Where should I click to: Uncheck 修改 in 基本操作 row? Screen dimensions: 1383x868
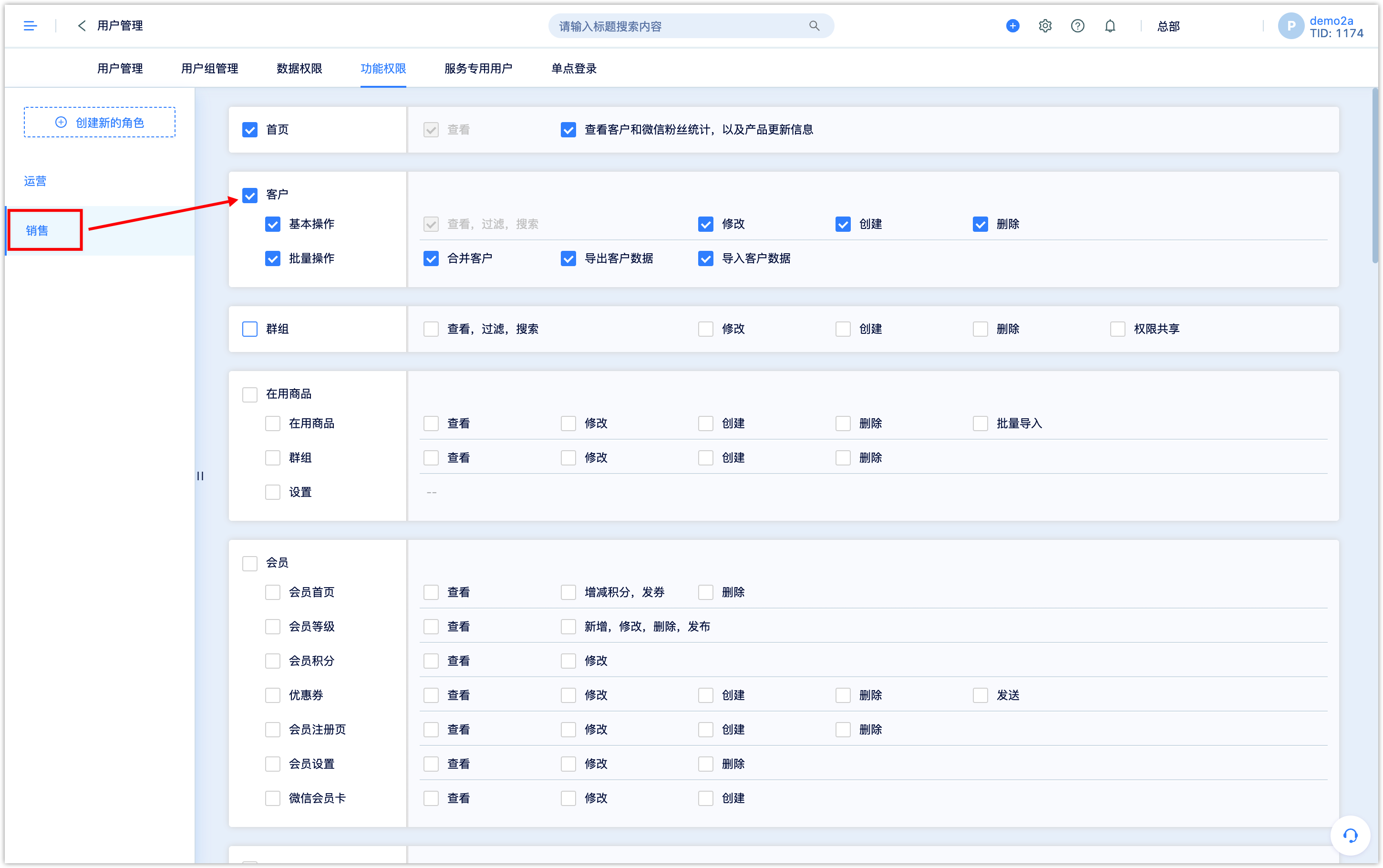pos(705,224)
